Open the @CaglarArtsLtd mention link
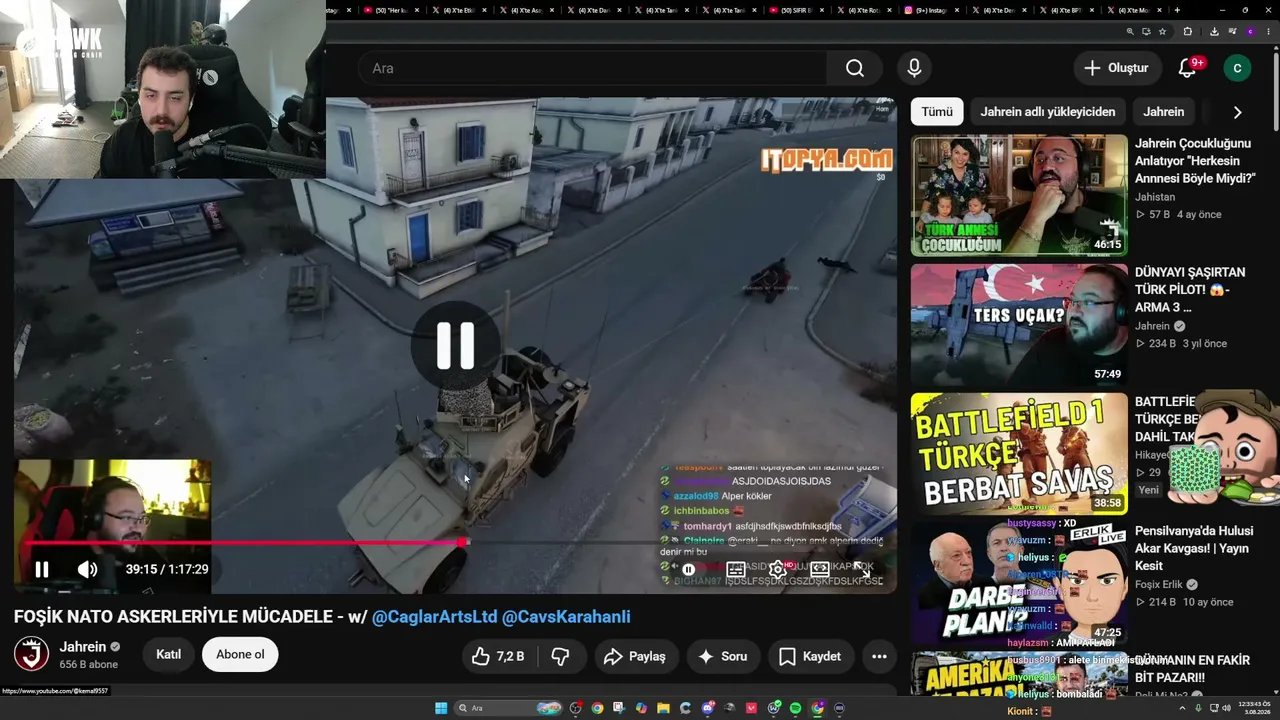This screenshot has width=1280, height=720. pyautogui.click(x=434, y=617)
